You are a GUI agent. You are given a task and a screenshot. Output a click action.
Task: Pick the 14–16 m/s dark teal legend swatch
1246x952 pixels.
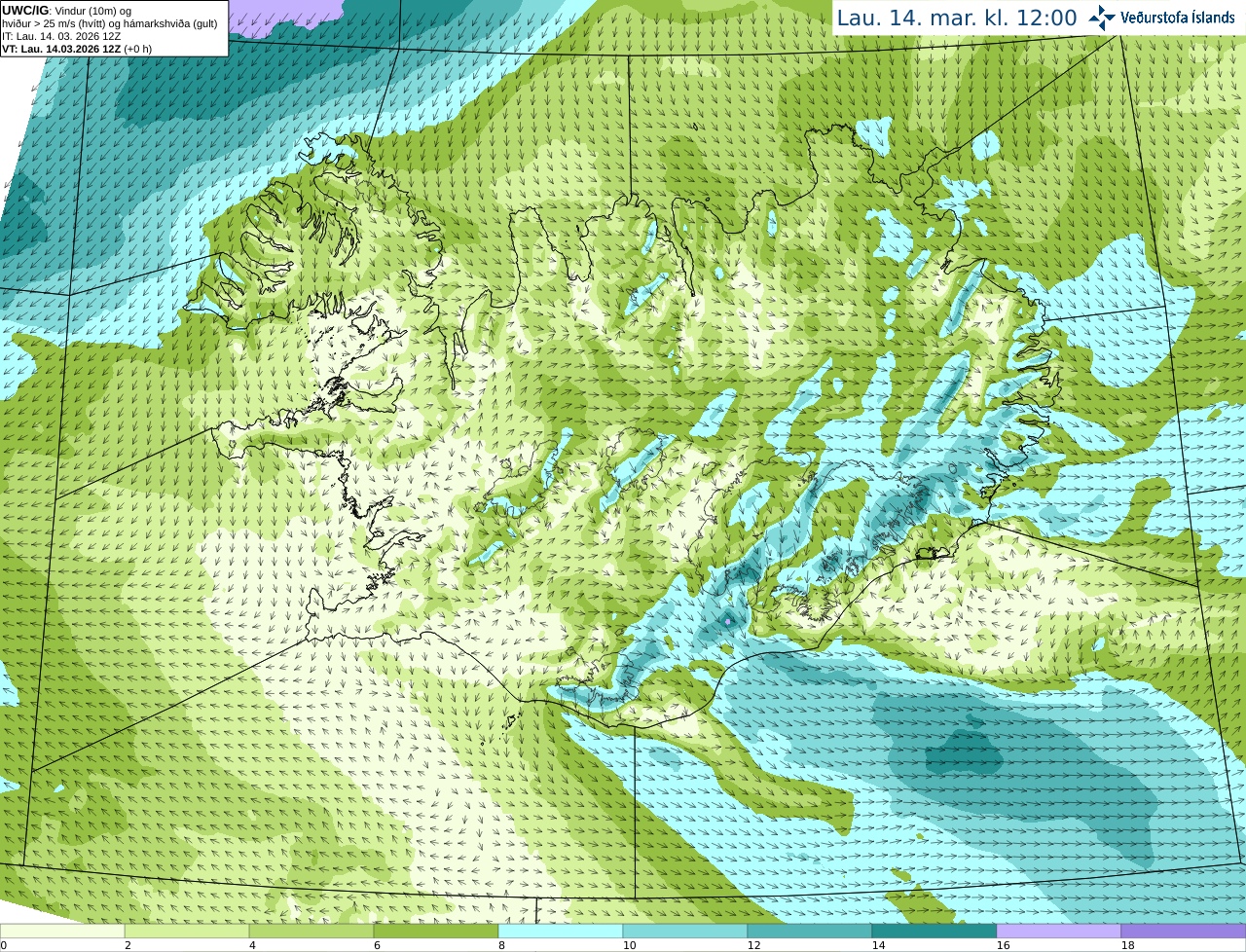[x=934, y=931]
